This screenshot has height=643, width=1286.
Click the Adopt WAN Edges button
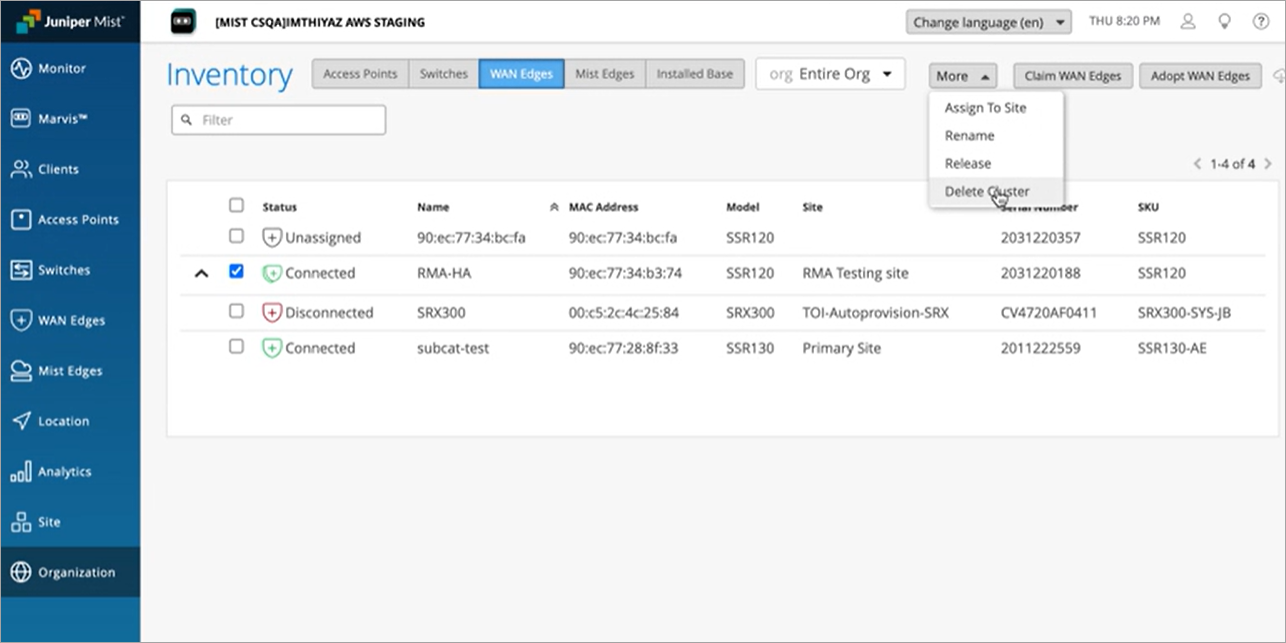point(1200,76)
